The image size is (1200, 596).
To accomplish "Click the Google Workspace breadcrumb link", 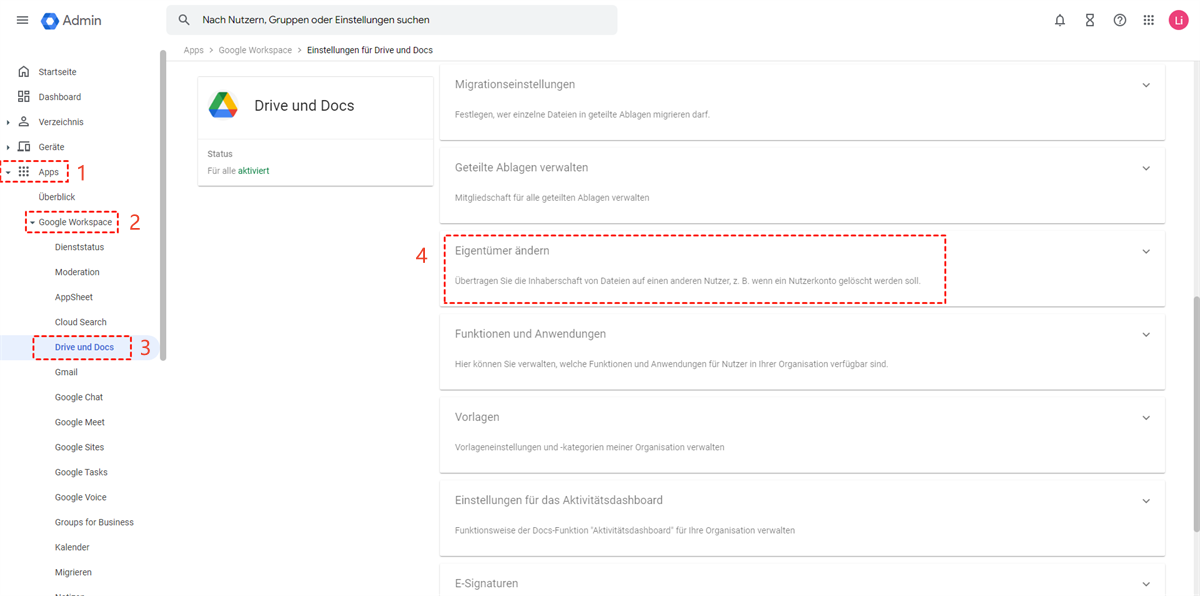I will (255, 50).
